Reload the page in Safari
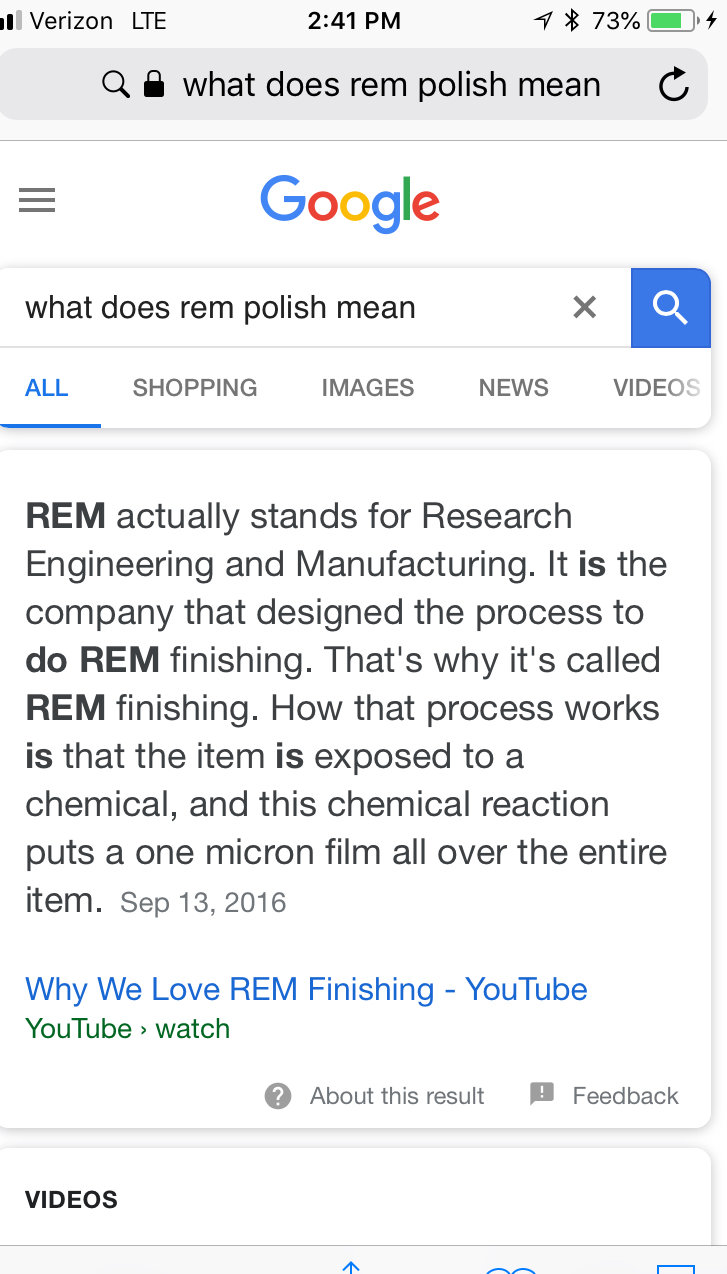Screen dimensions: 727x1274 (674, 85)
